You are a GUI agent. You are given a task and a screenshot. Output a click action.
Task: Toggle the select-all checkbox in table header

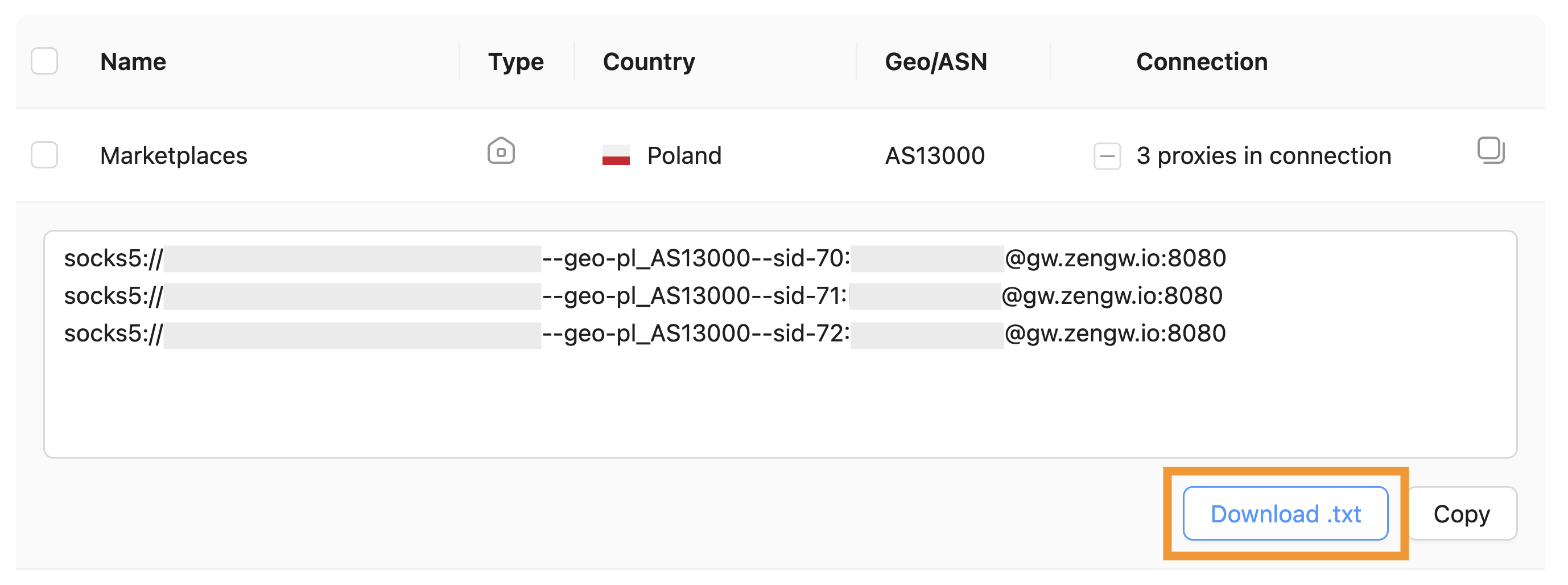(x=44, y=61)
